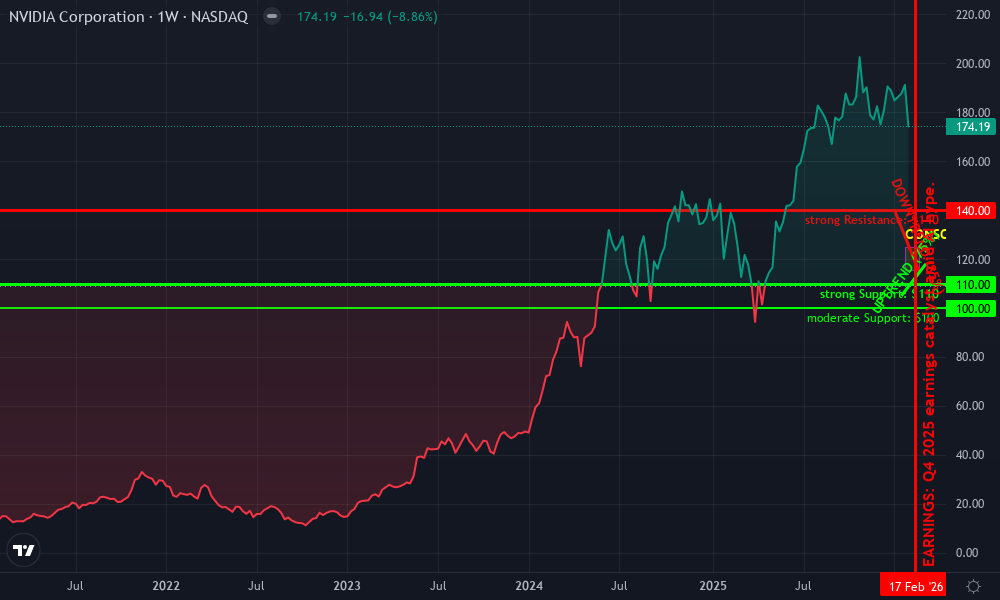Screen dimensions: 1000x600
Task: Expand the 2025 section on the time axis
Action: click(x=714, y=585)
